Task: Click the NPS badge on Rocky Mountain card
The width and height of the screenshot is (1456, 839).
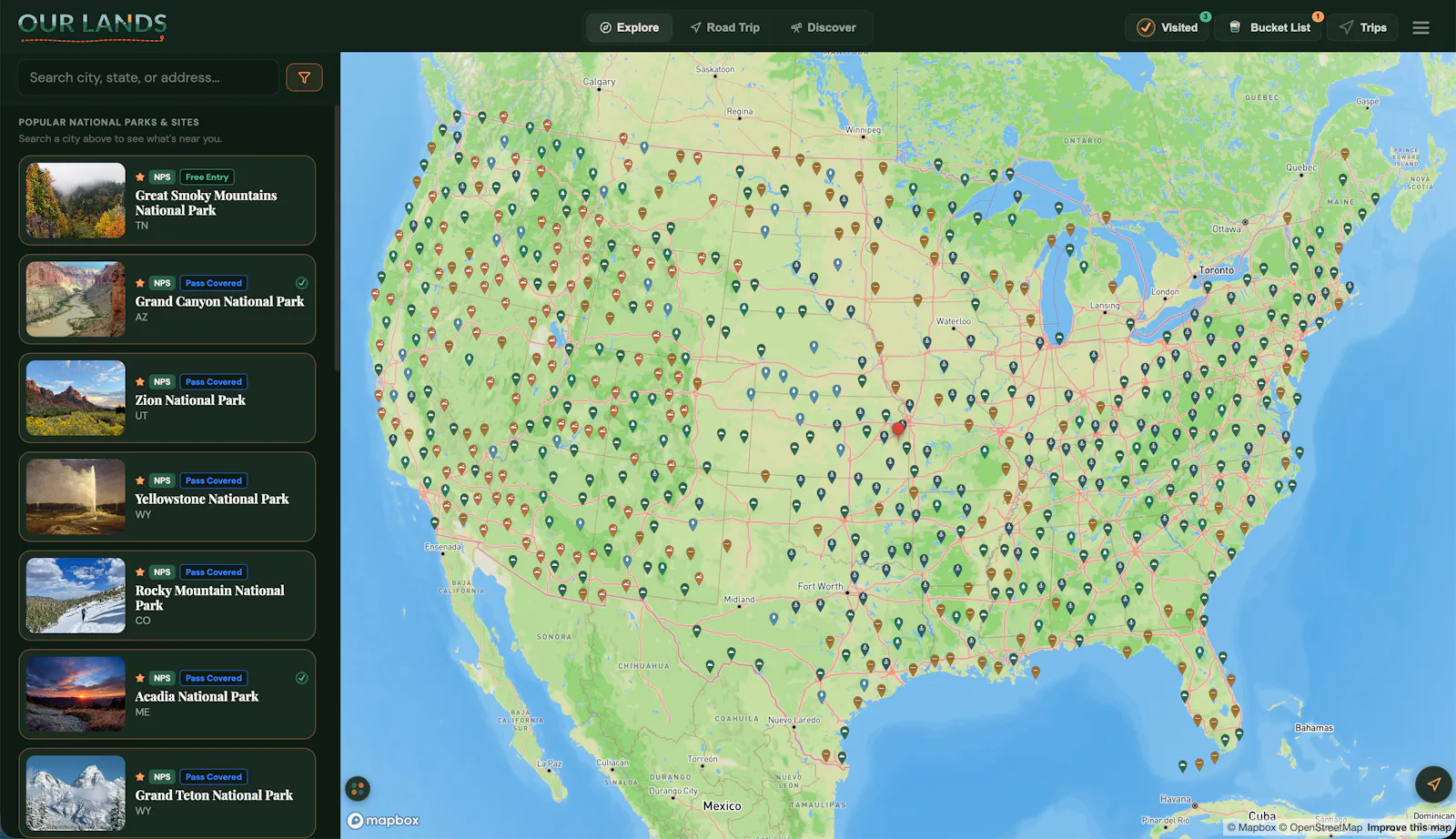Action: point(162,572)
